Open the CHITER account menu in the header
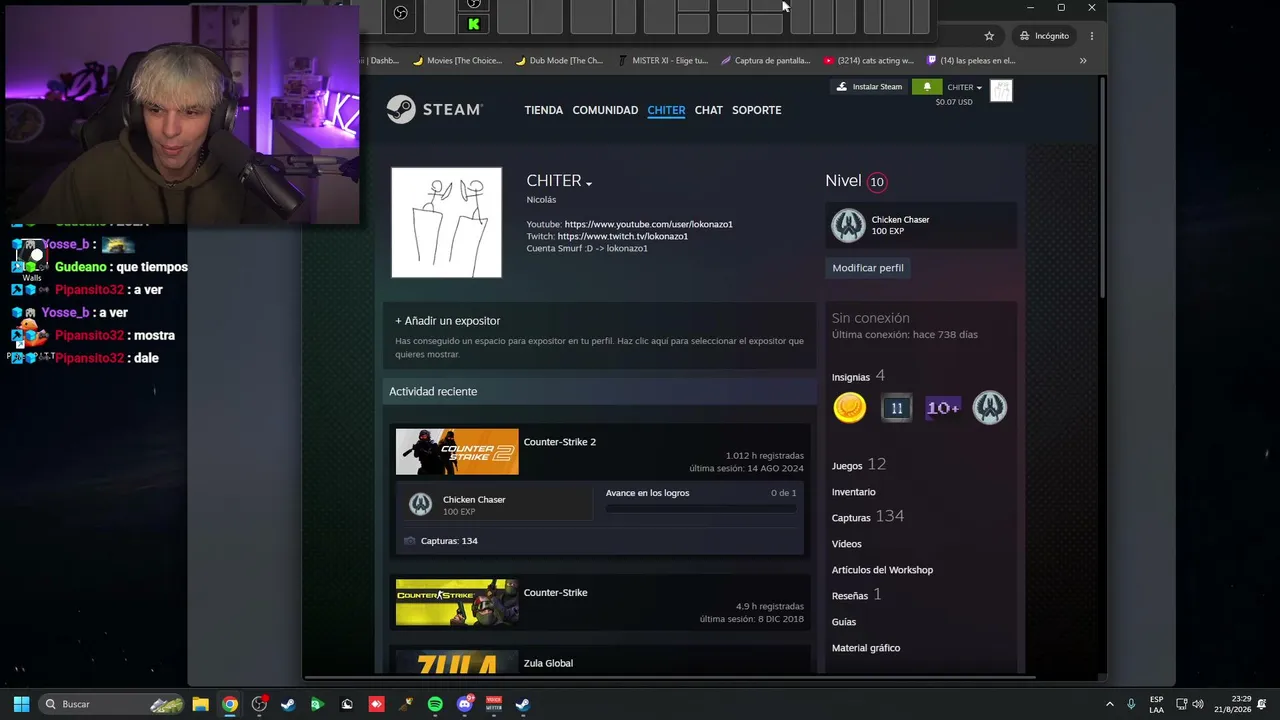Screen dimensions: 1280x720 coord(964,87)
